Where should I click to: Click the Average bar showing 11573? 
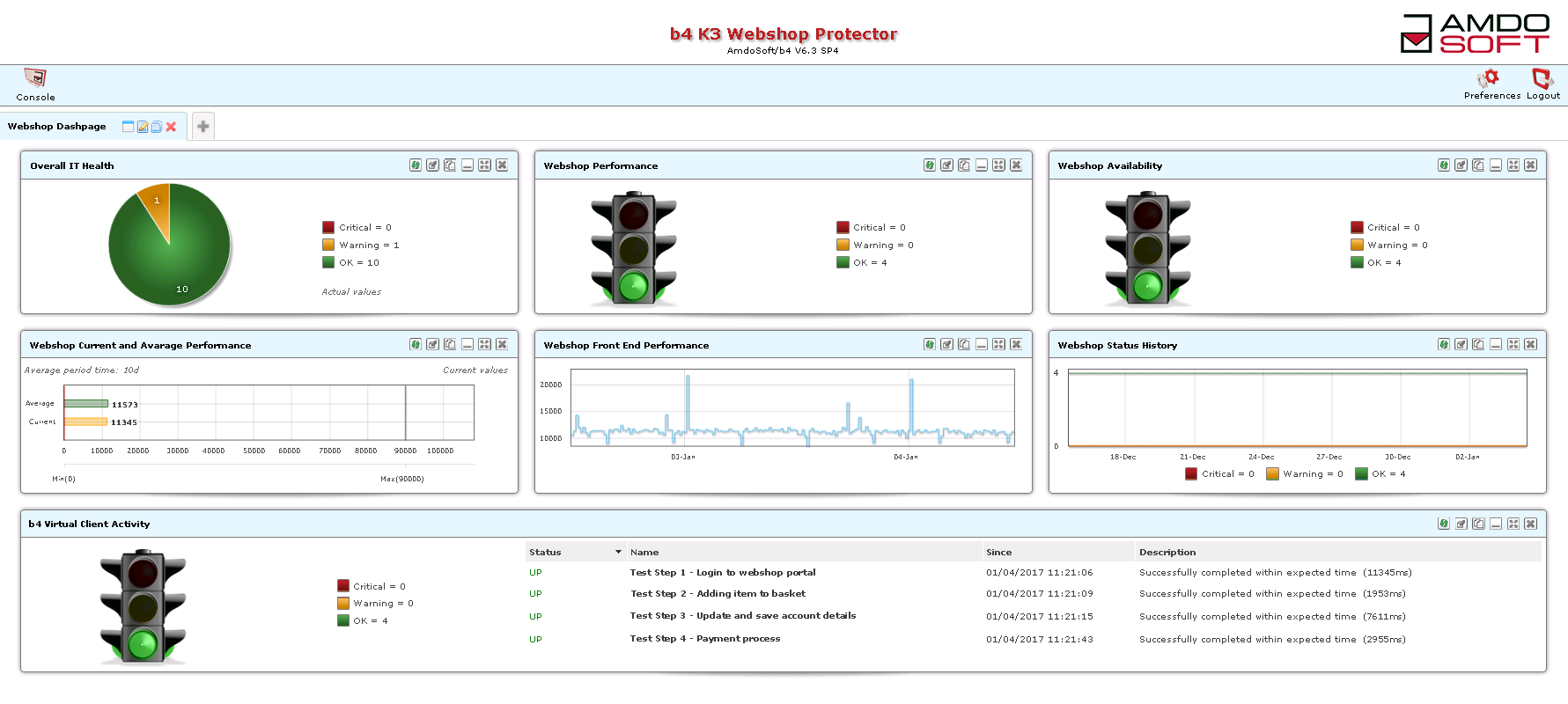click(86, 404)
